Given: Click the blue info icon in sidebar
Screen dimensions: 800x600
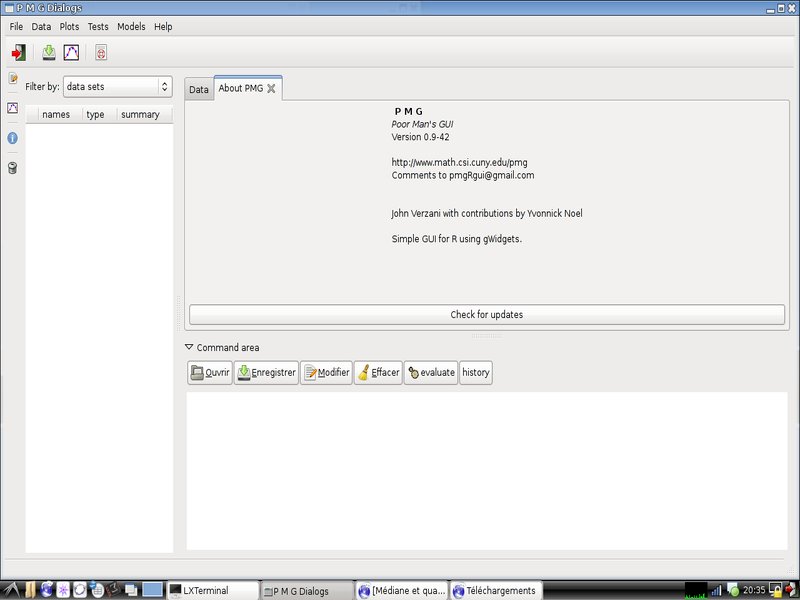Looking at the screenshot, I should 13,138.
